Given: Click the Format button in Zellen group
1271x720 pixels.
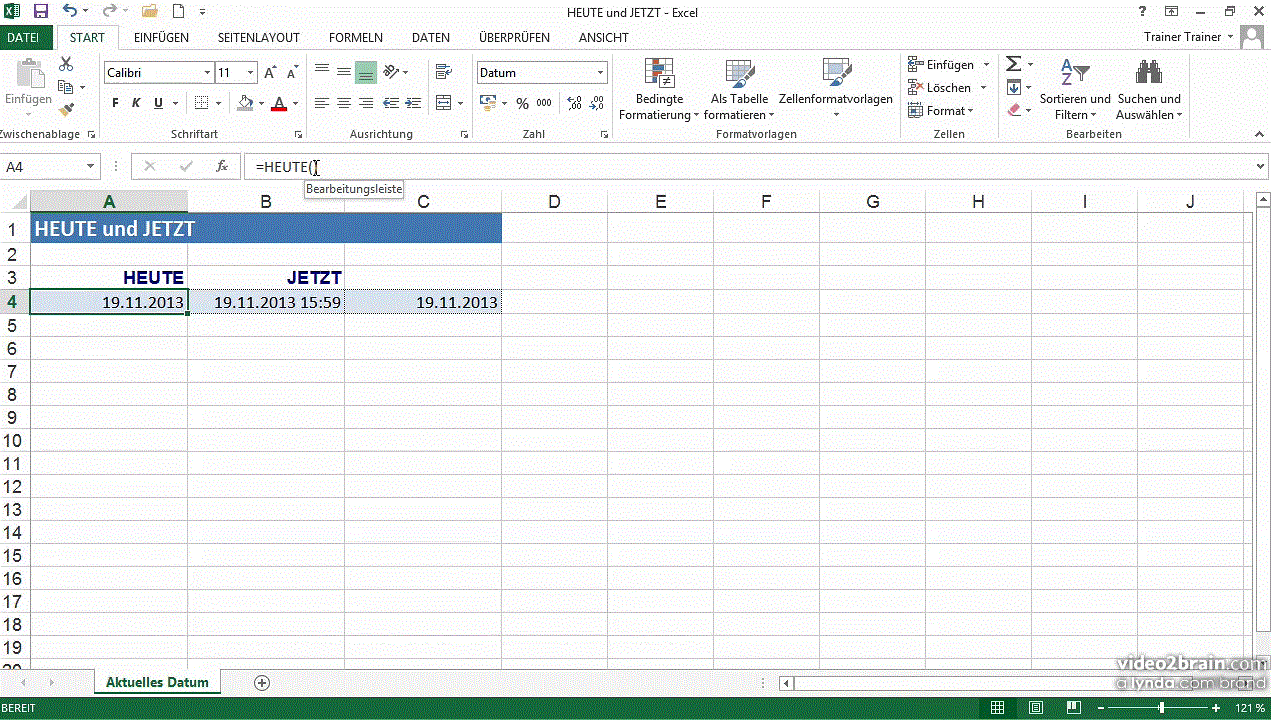Looking at the screenshot, I should point(941,110).
